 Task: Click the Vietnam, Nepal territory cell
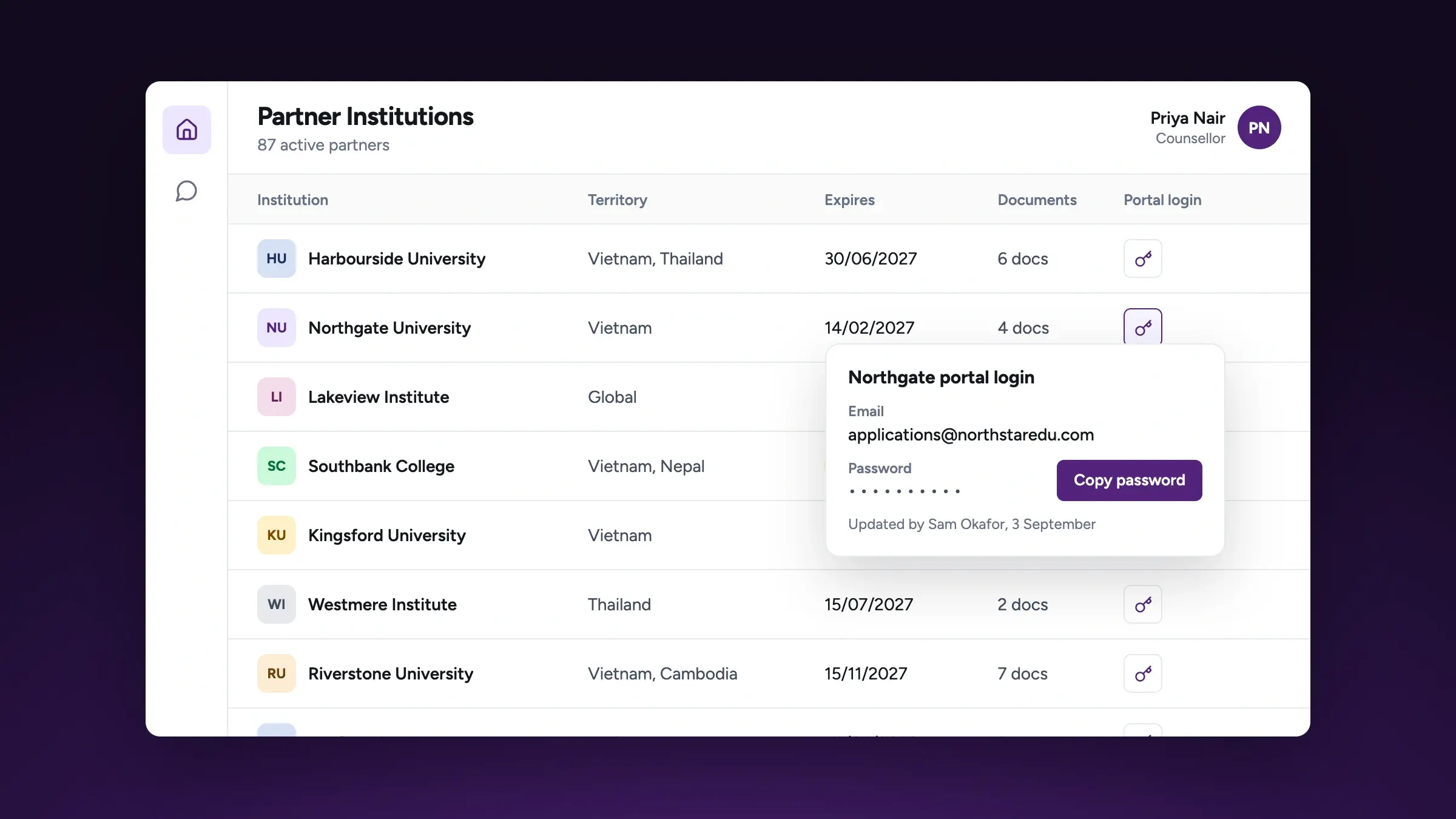click(x=646, y=467)
